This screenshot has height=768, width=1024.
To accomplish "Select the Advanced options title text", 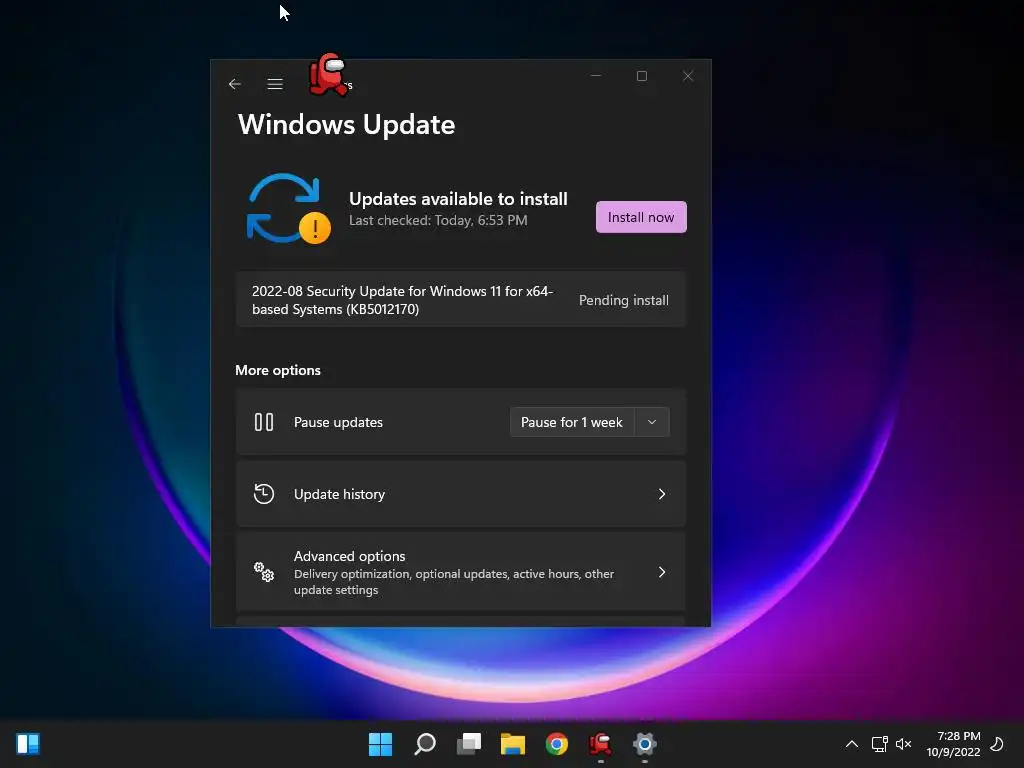I will (349, 556).
